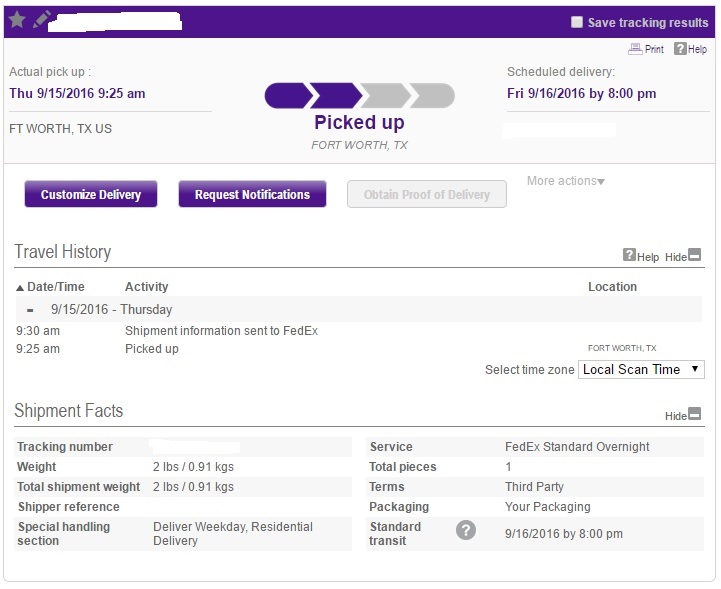
Task: Click Standard transit question mark icon
Action: (x=466, y=530)
